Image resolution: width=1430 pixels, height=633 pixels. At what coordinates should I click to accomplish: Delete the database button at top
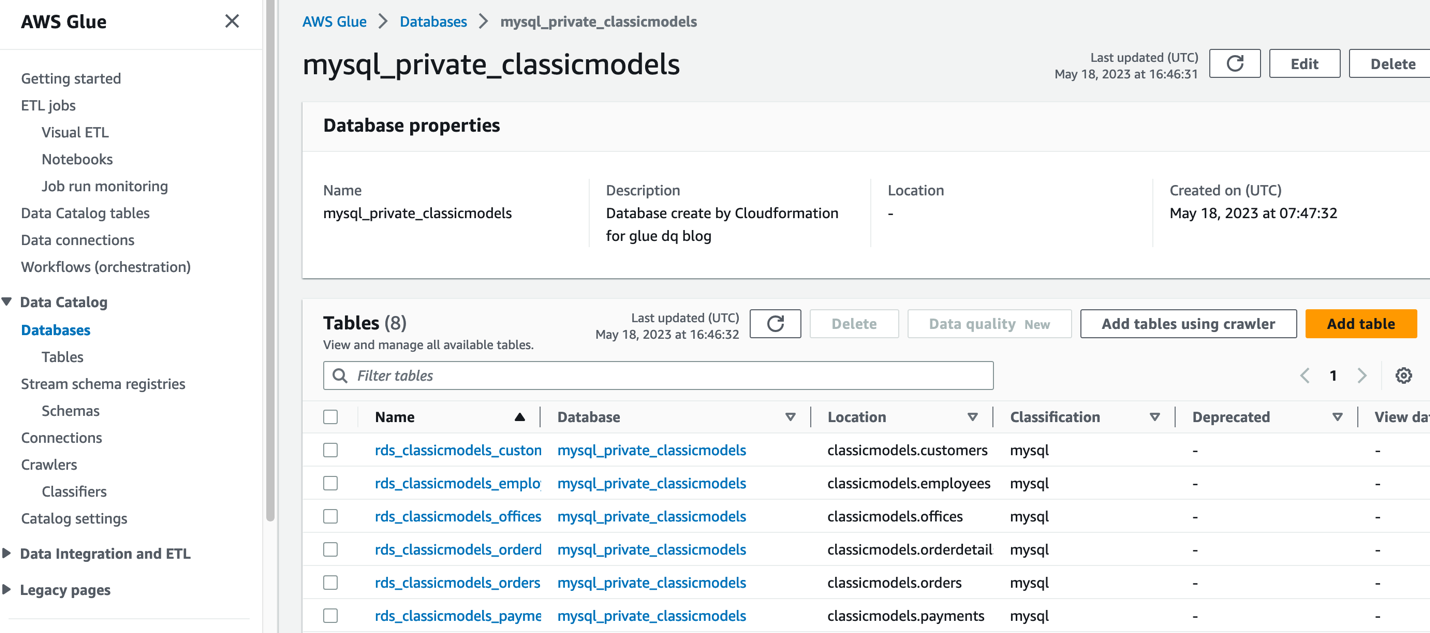(x=1392, y=64)
